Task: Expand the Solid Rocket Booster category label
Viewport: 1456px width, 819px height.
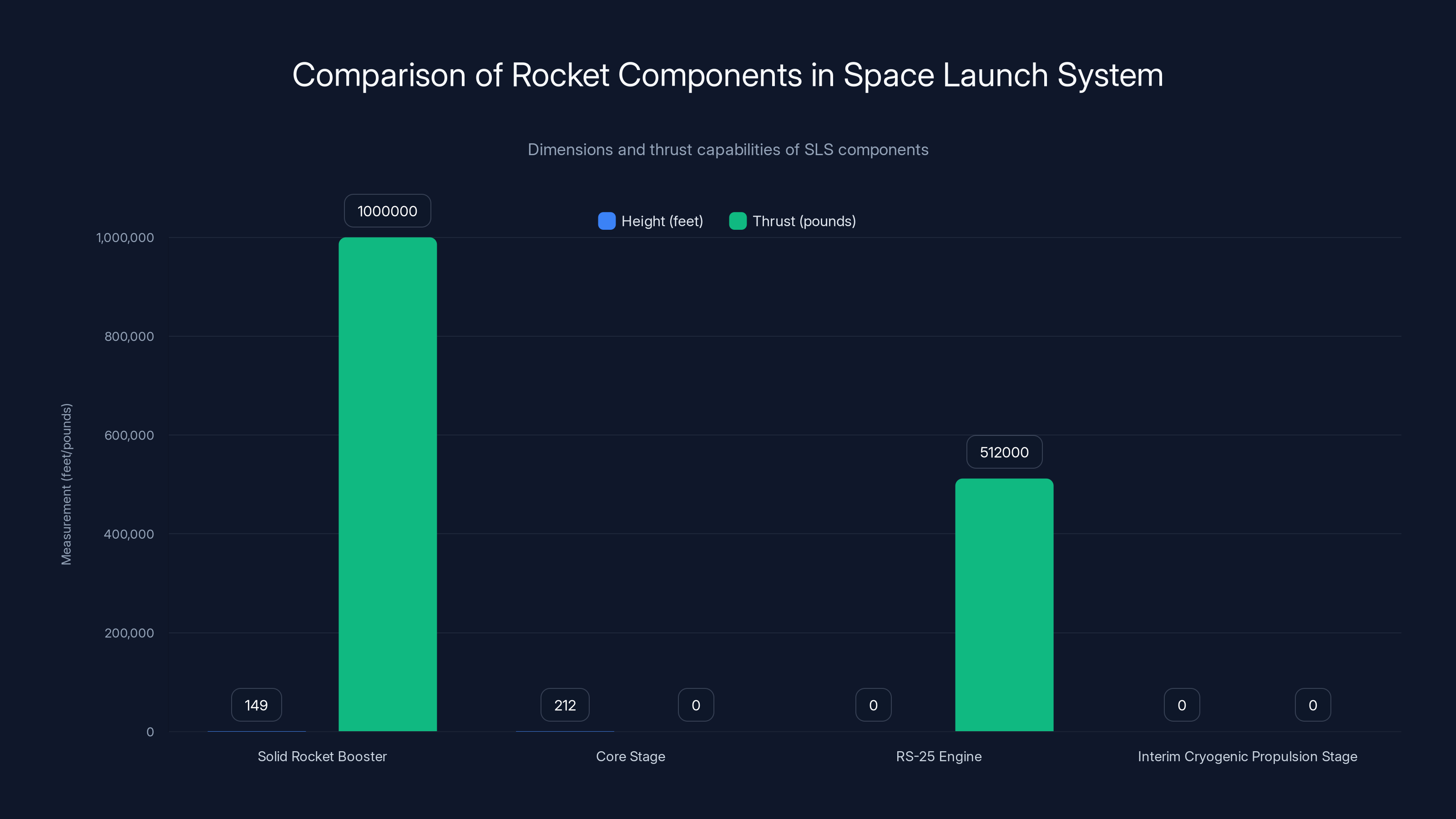Action: (x=322, y=756)
